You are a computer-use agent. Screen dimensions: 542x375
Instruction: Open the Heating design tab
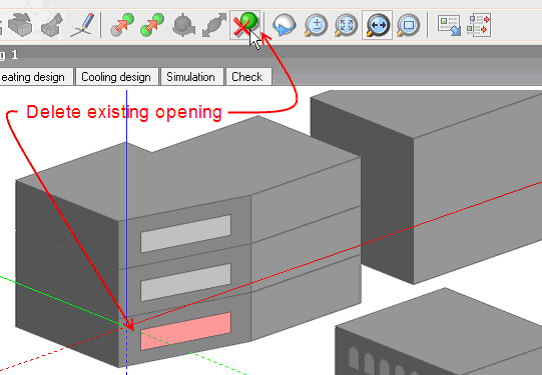click(x=35, y=76)
